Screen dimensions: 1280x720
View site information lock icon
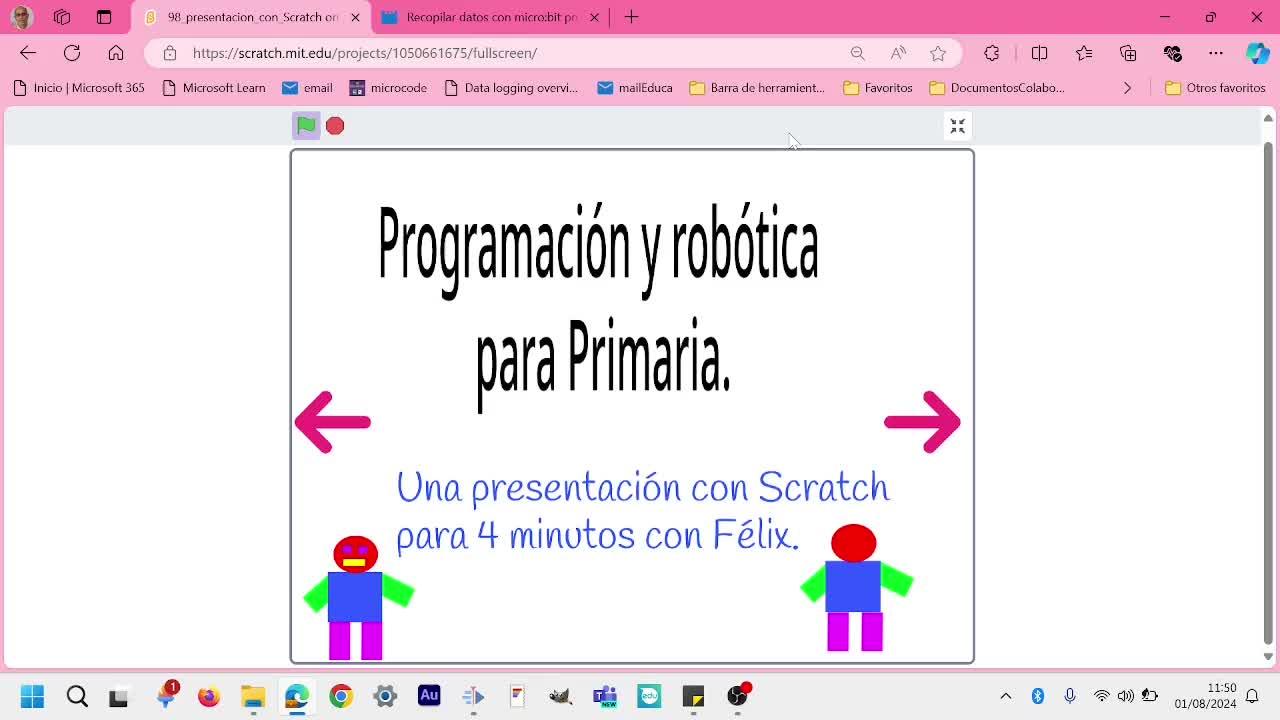[x=170, y=53]
